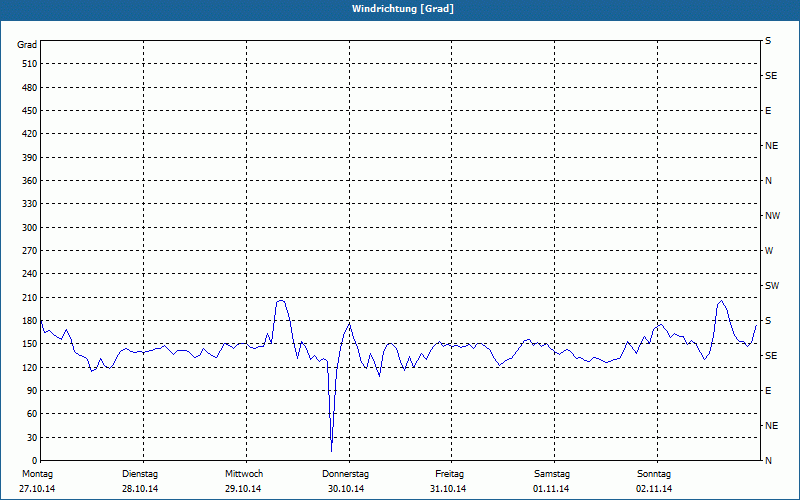Viewport: 800px width, 500px height.
Task: Click the S compass label on the 180 gridline
Action: pos(768,320)
